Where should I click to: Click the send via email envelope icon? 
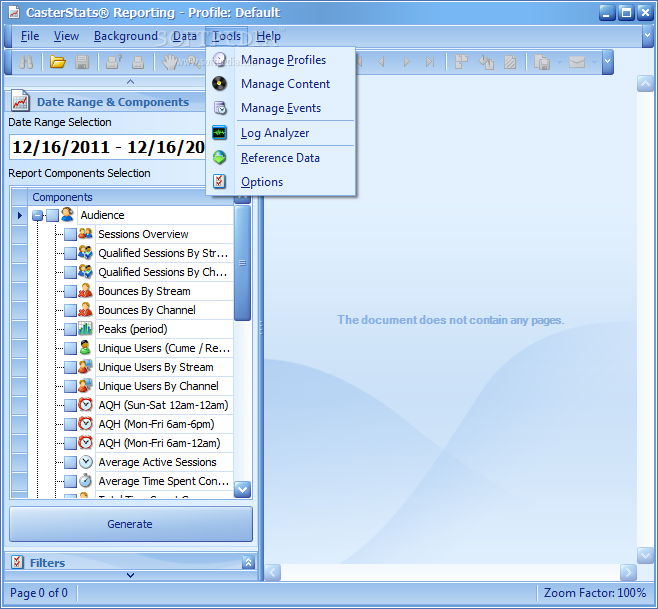point(577,62)
